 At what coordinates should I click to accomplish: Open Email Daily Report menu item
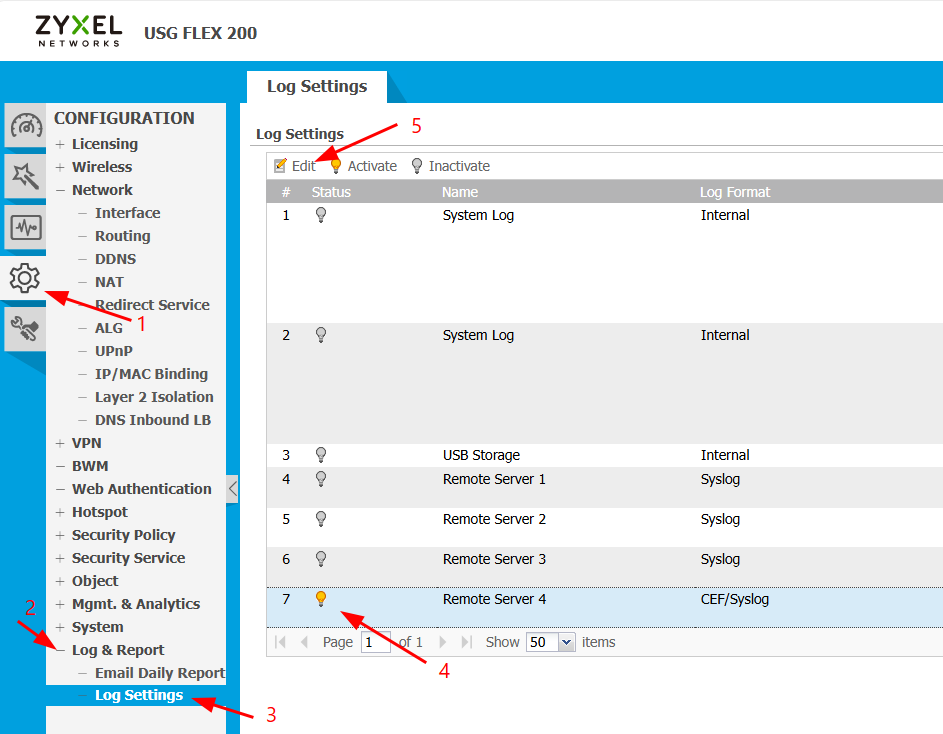click(x=159, y=673)
